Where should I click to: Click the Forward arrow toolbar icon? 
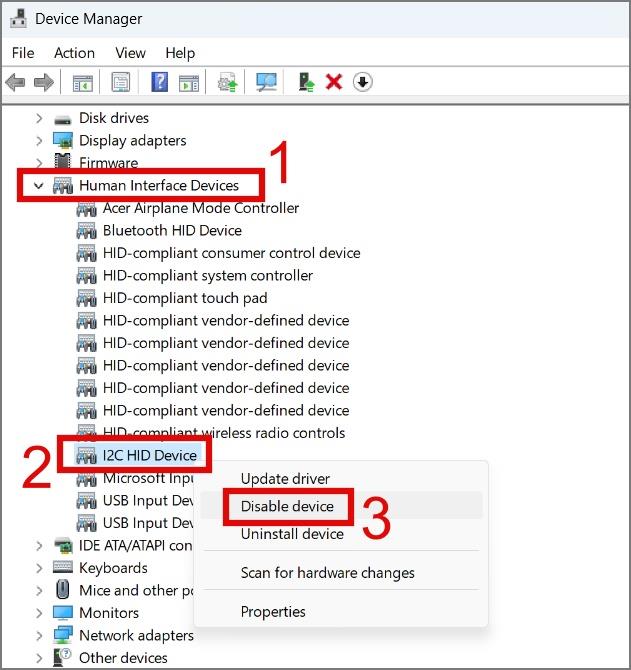[44, 82]
